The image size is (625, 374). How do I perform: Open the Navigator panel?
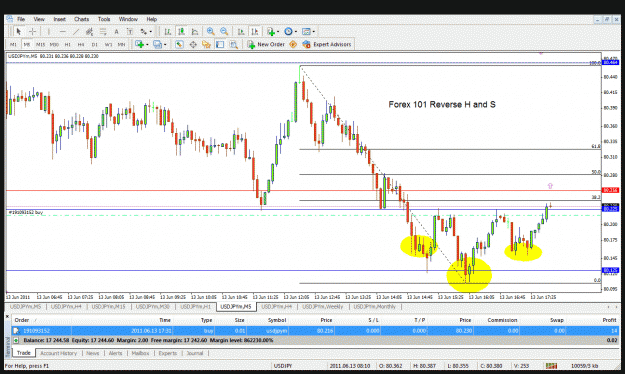[206, 44]
